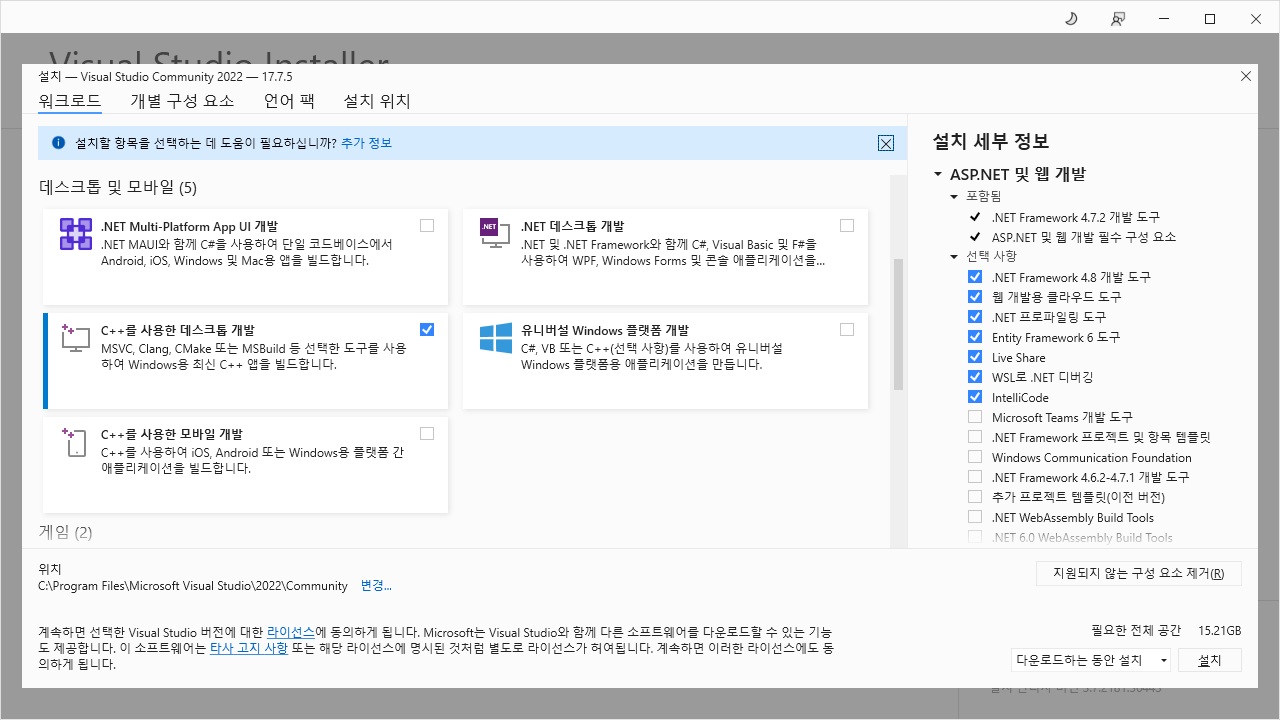Click the 15.21GB required space value

coord(1219,631)
